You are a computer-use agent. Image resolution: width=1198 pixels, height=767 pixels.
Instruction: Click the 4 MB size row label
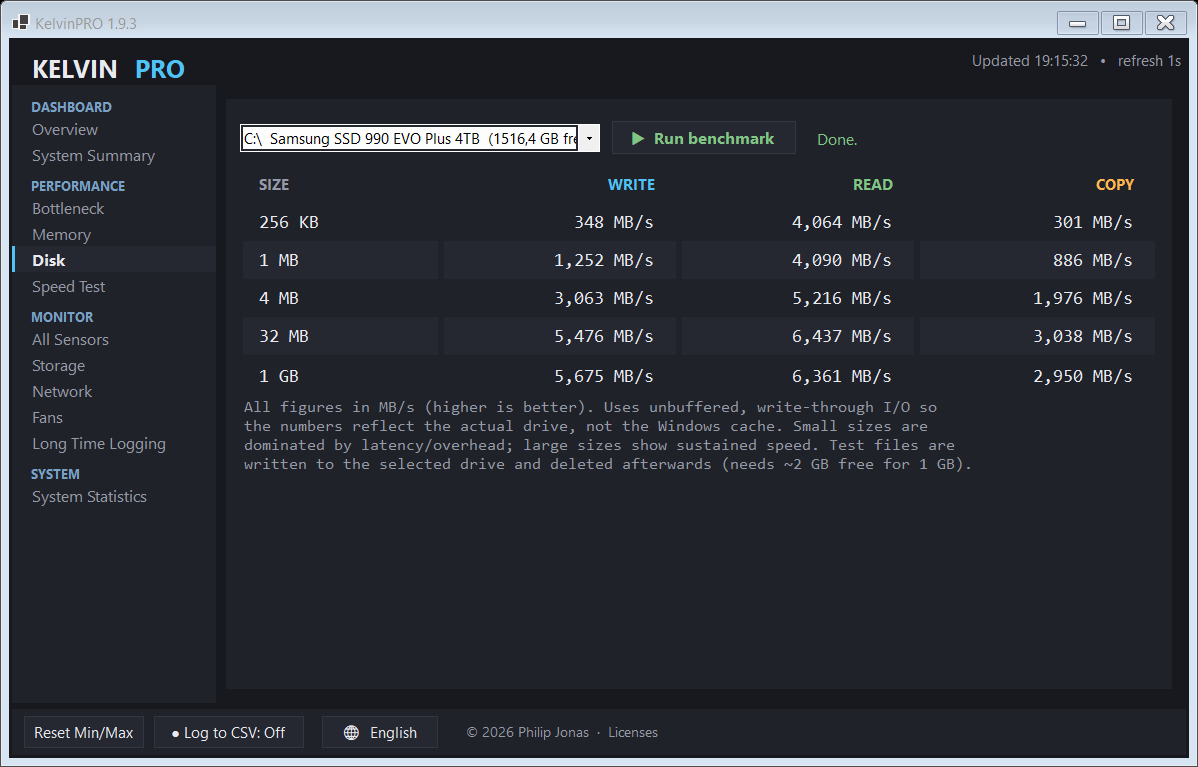tap(279, 298)
